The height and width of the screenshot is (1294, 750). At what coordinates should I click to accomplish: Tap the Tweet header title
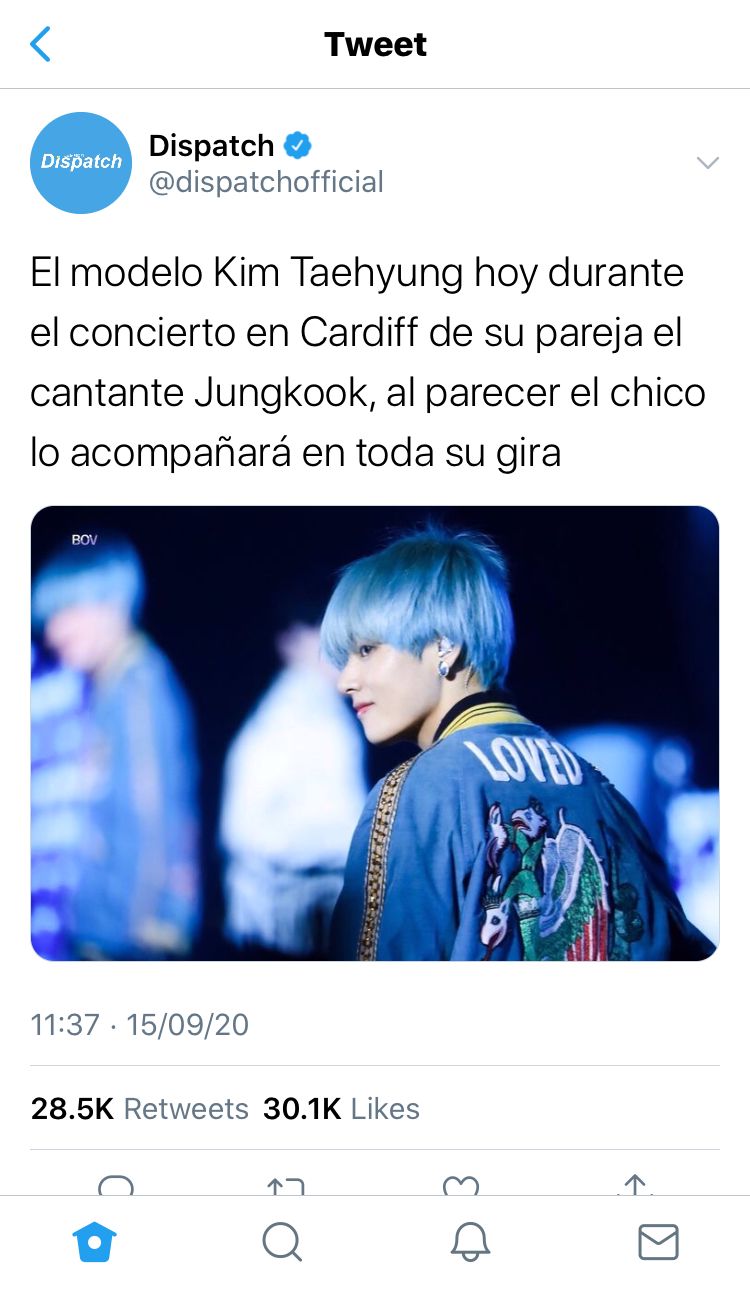(375, 44)
